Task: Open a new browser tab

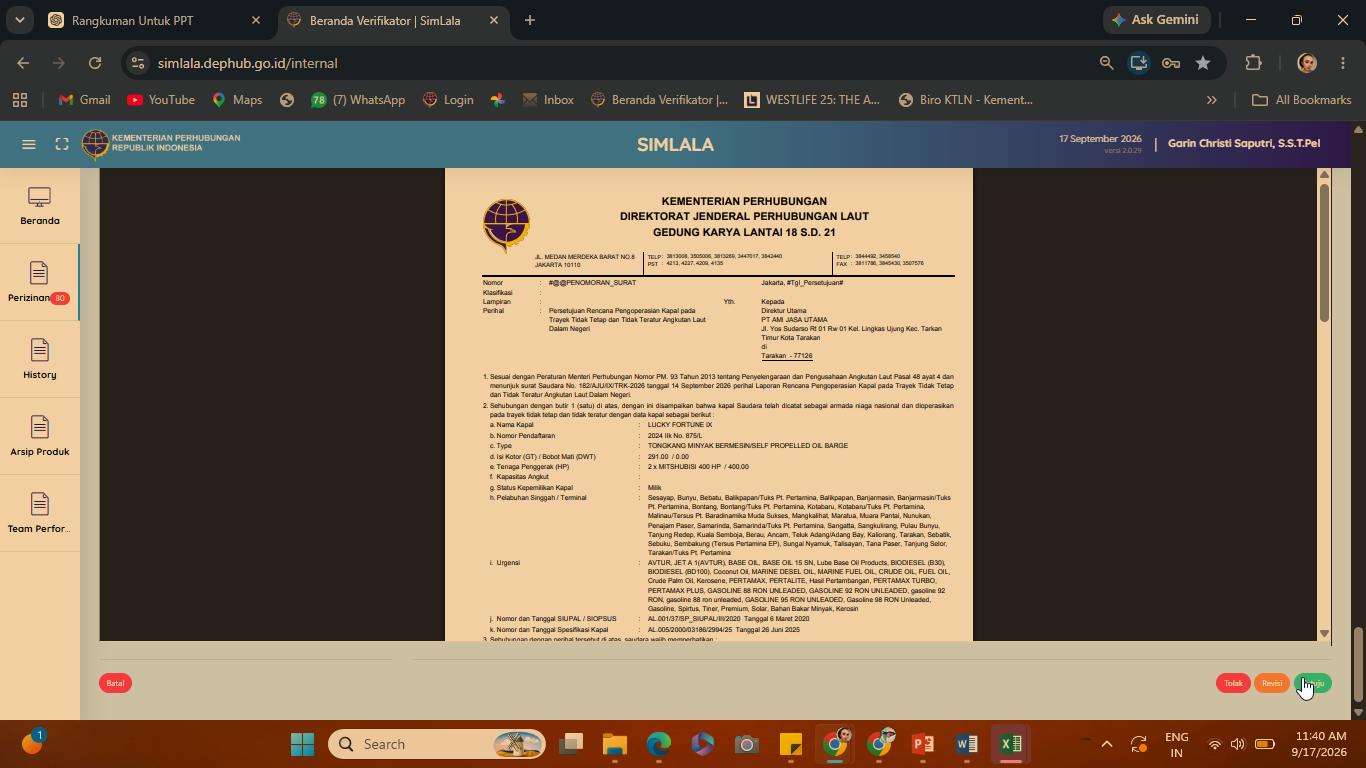Action: click(530, 20)
